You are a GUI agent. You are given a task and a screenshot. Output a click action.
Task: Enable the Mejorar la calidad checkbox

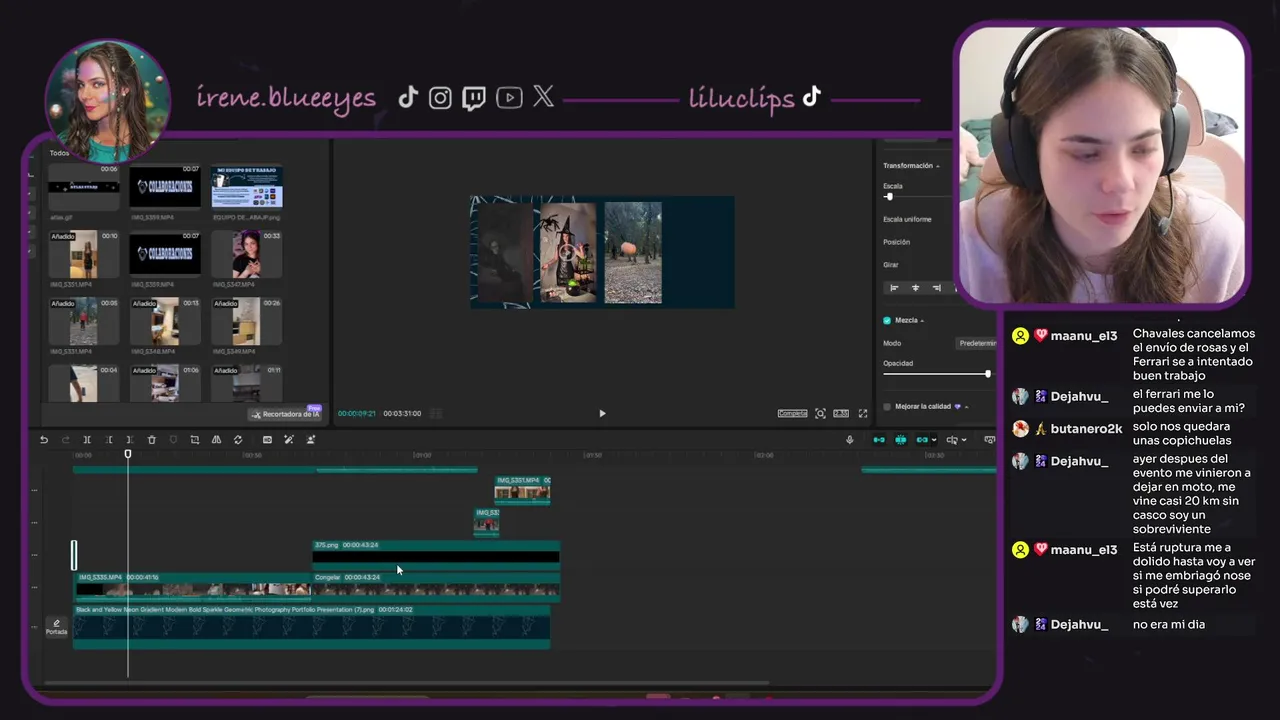[887, 407]
